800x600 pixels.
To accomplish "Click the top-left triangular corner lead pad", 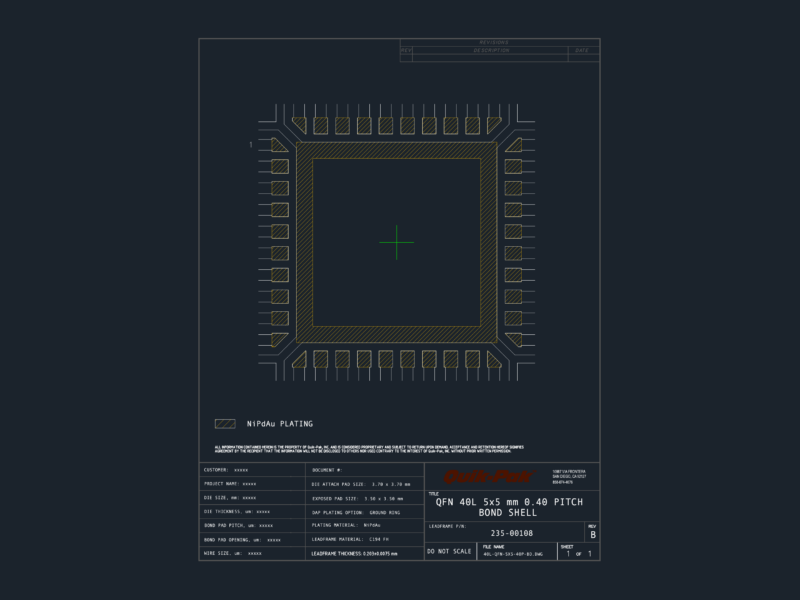I will coord(300,124).
